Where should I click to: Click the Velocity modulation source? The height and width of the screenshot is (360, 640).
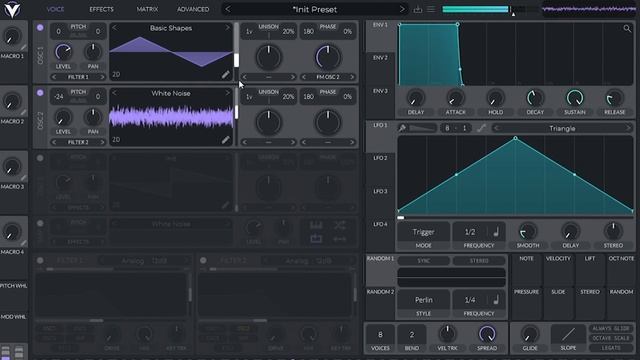(558, 269)
